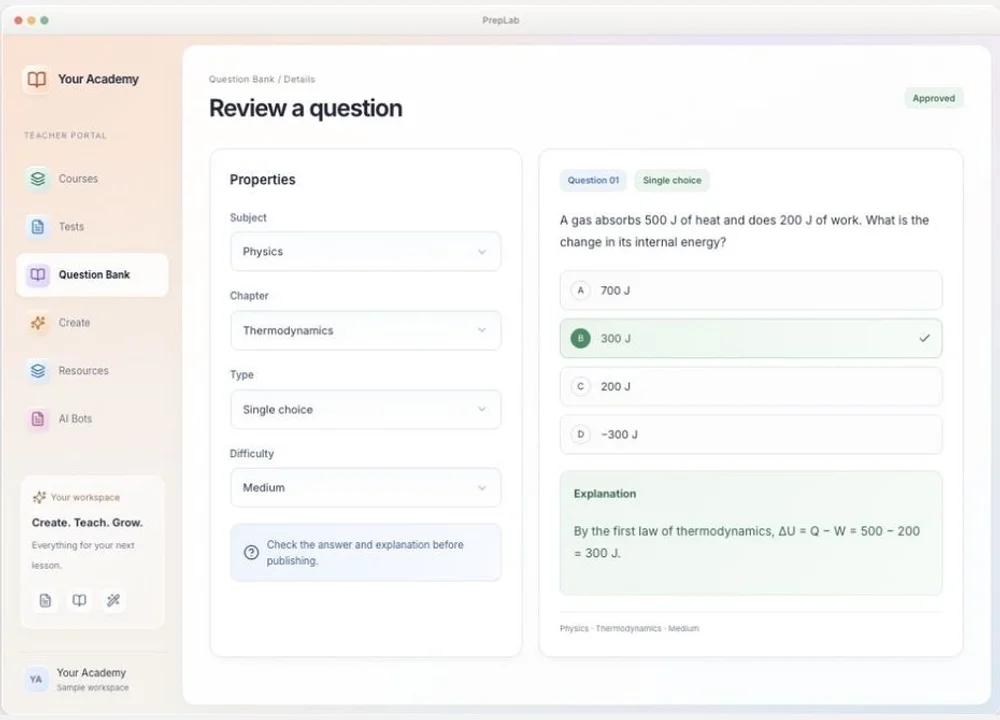
Task: Open the Difficulty dropdown showing Medium
Action: coord(365,488)
